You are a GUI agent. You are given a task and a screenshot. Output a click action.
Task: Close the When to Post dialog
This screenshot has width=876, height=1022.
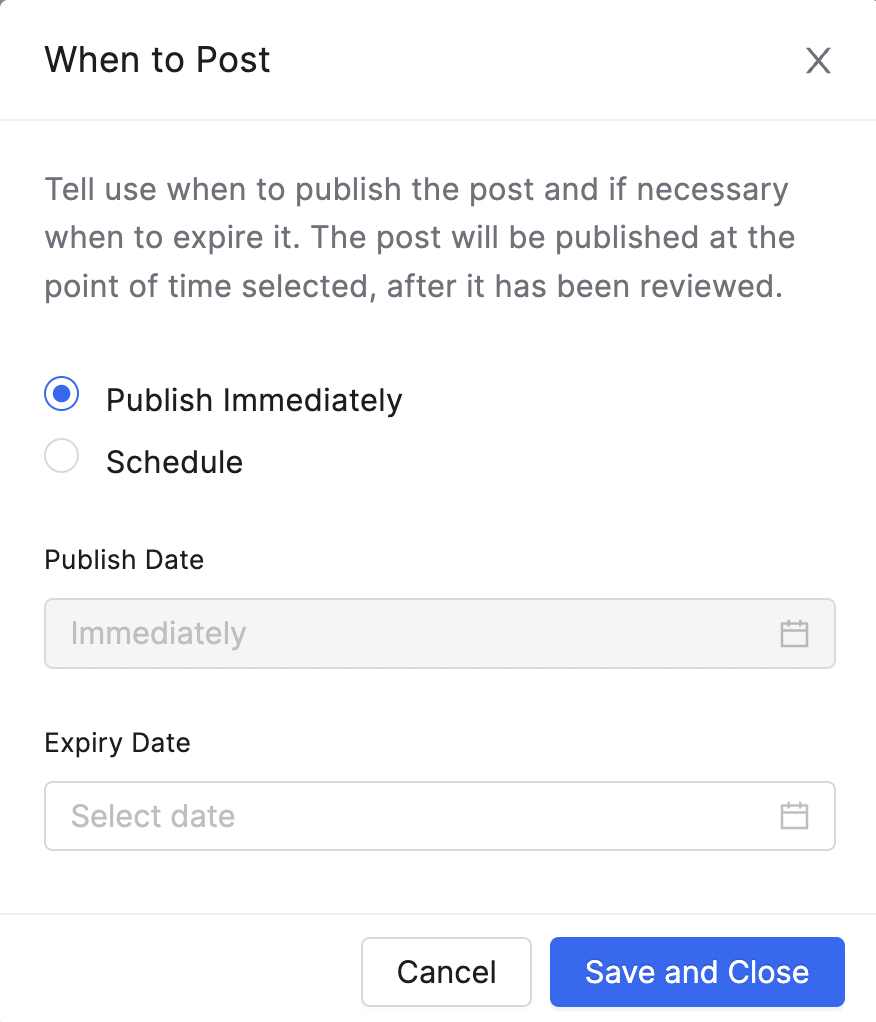[818, 61]
